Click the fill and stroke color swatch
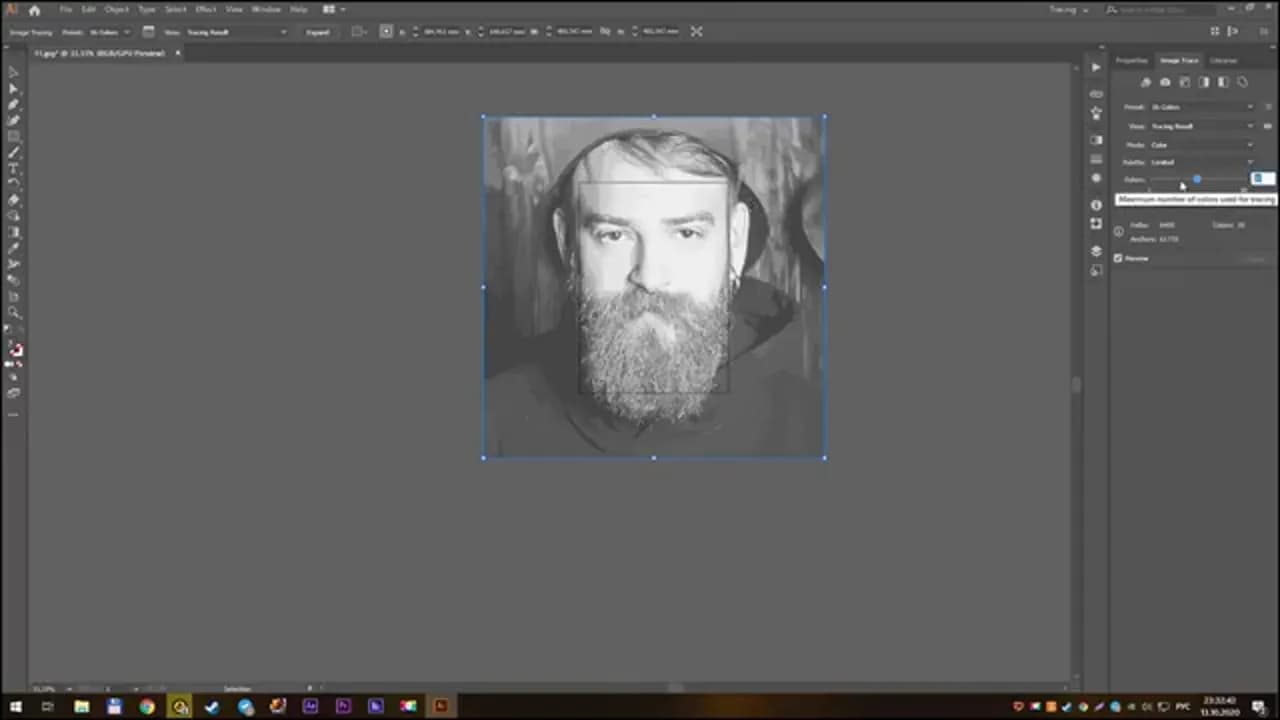 [16, 349]
